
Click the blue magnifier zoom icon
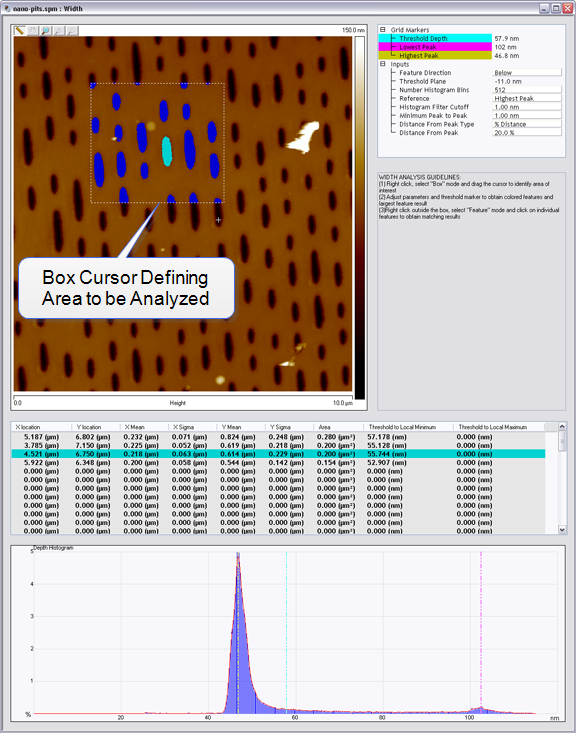click(x=46, y=30)
